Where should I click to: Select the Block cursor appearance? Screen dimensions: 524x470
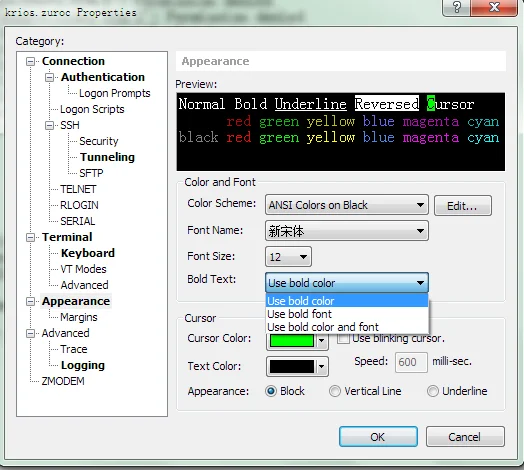tap(271, 391)
